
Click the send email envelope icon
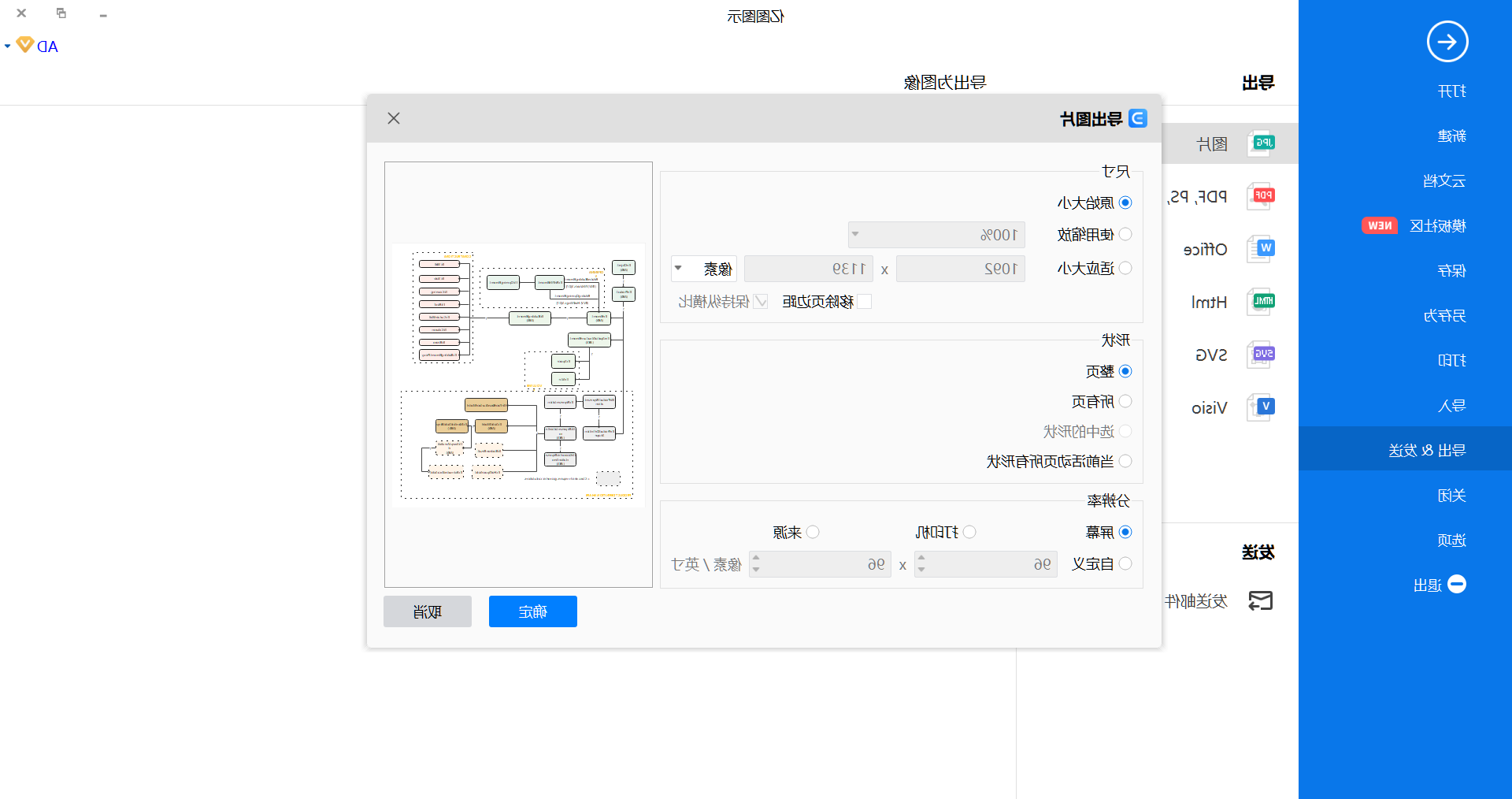pos(1261,601)
